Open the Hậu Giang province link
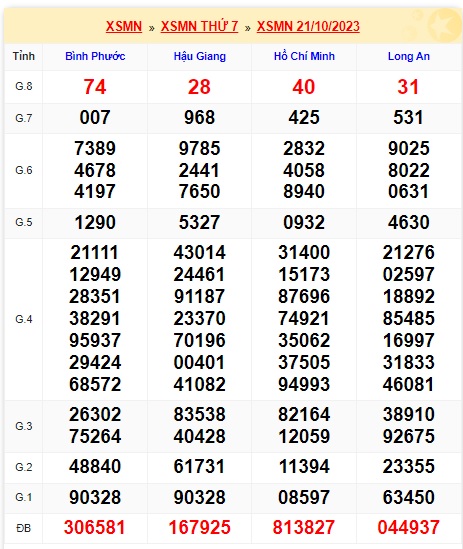Image resolution: width=463 pixels, height=549 pixels. (200, 56)
